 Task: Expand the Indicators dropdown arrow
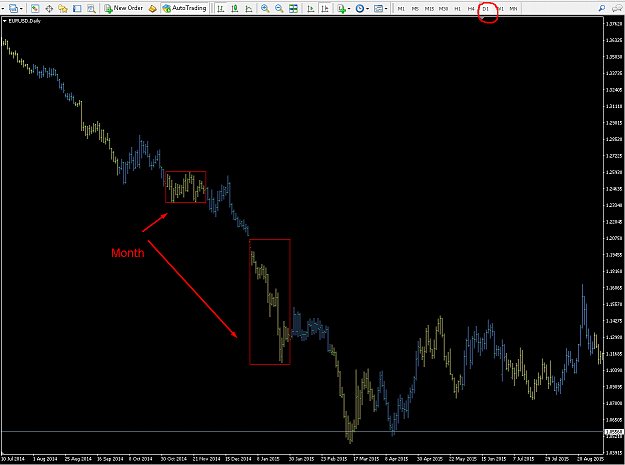click(x=349, y=9)
